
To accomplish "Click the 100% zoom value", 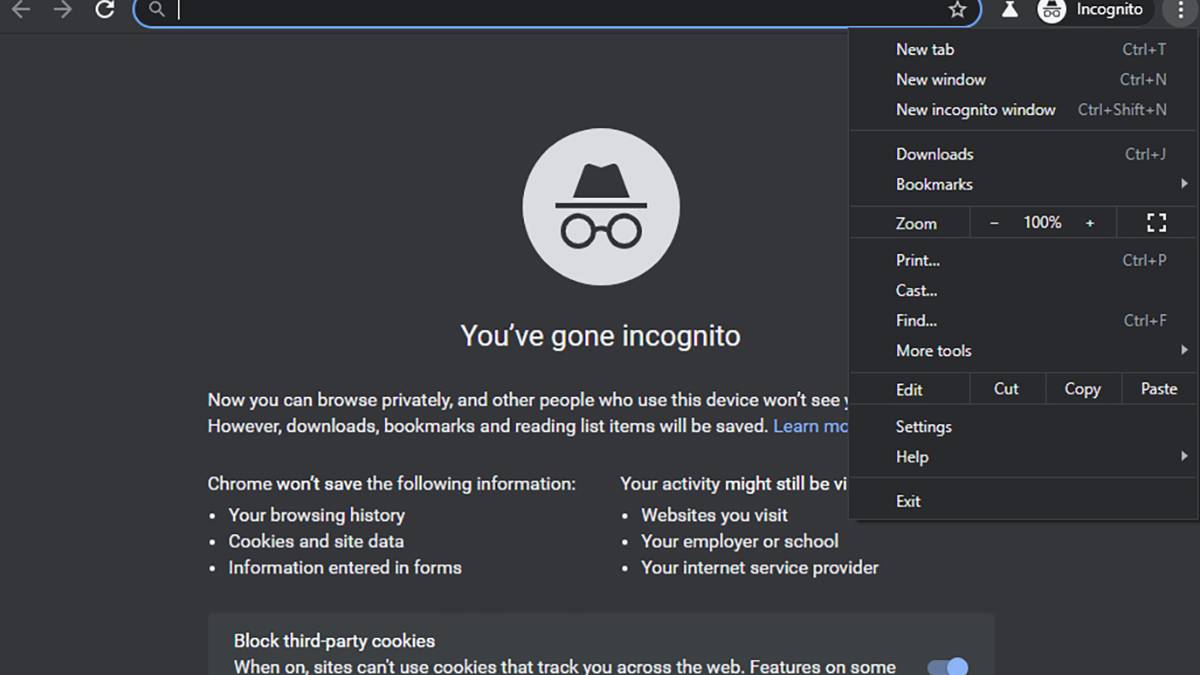I will point(1042,223).
